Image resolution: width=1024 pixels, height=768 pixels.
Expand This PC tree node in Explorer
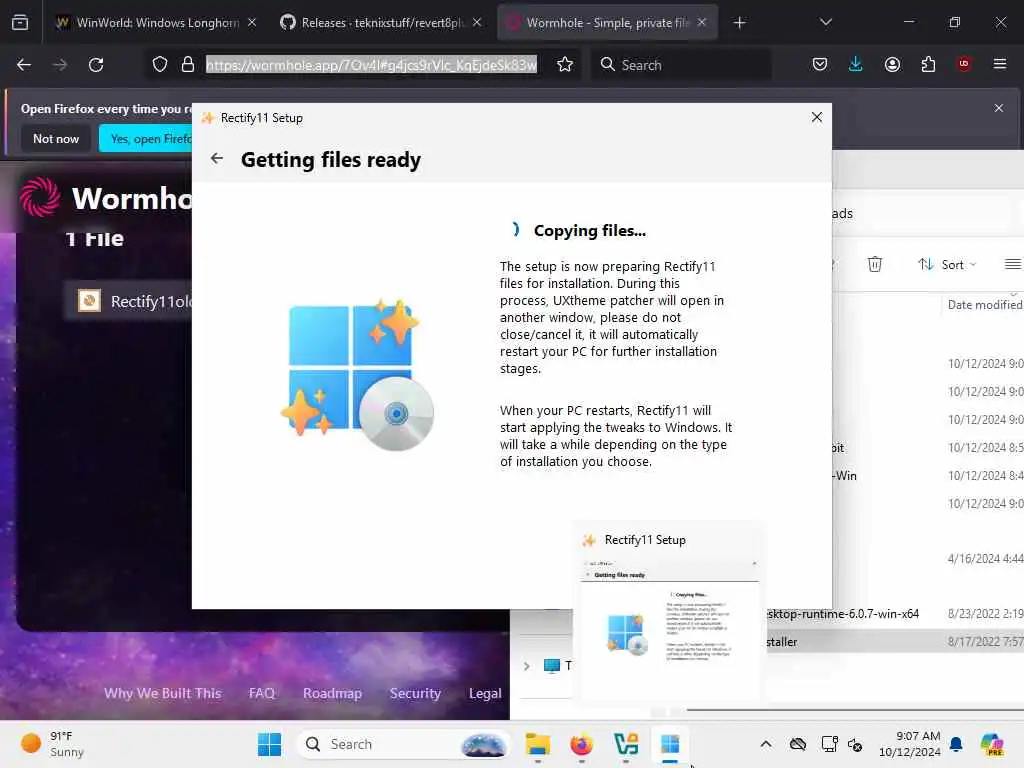526,665
